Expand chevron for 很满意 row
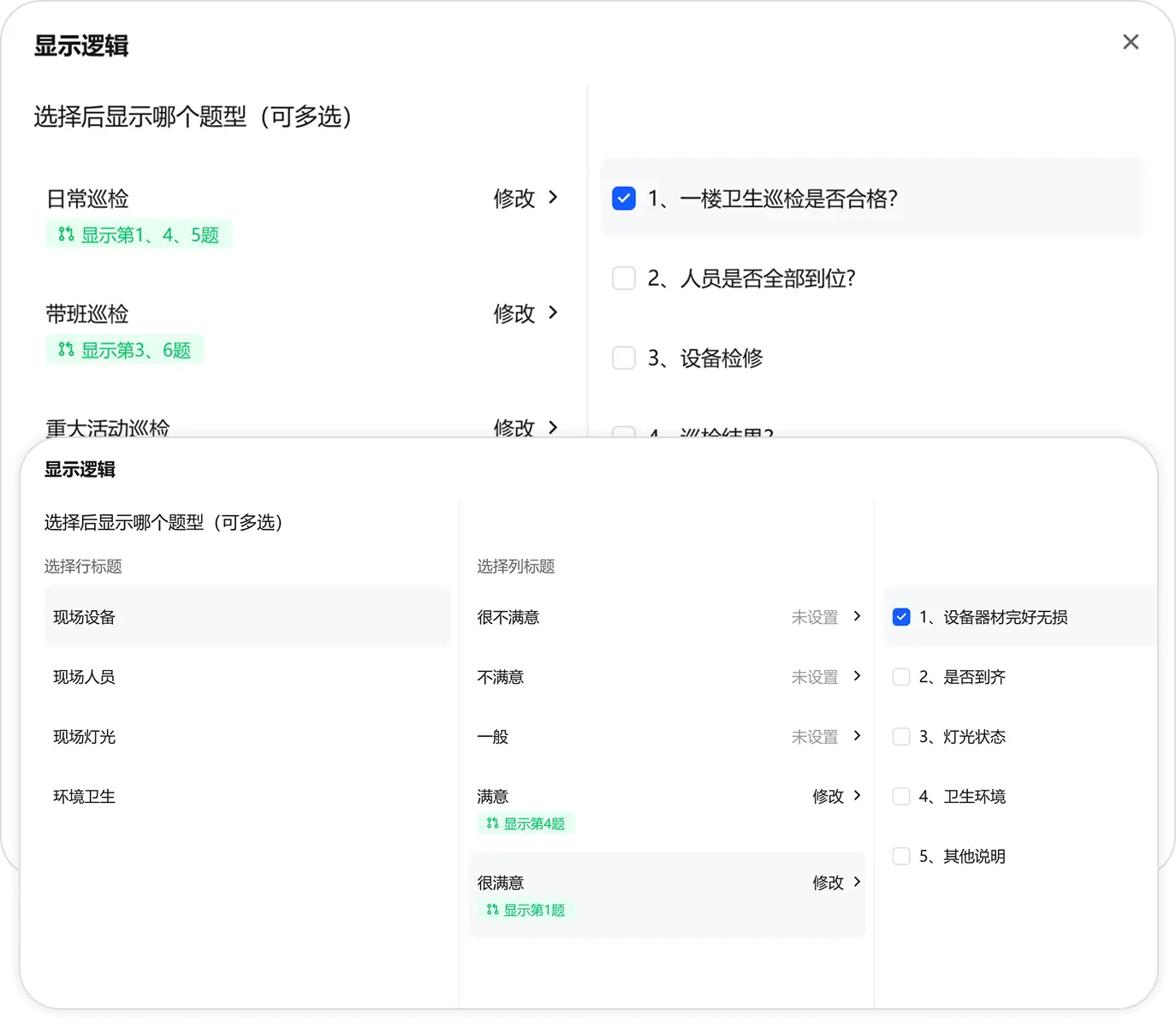1176x1027 pixels. [857, 882]
